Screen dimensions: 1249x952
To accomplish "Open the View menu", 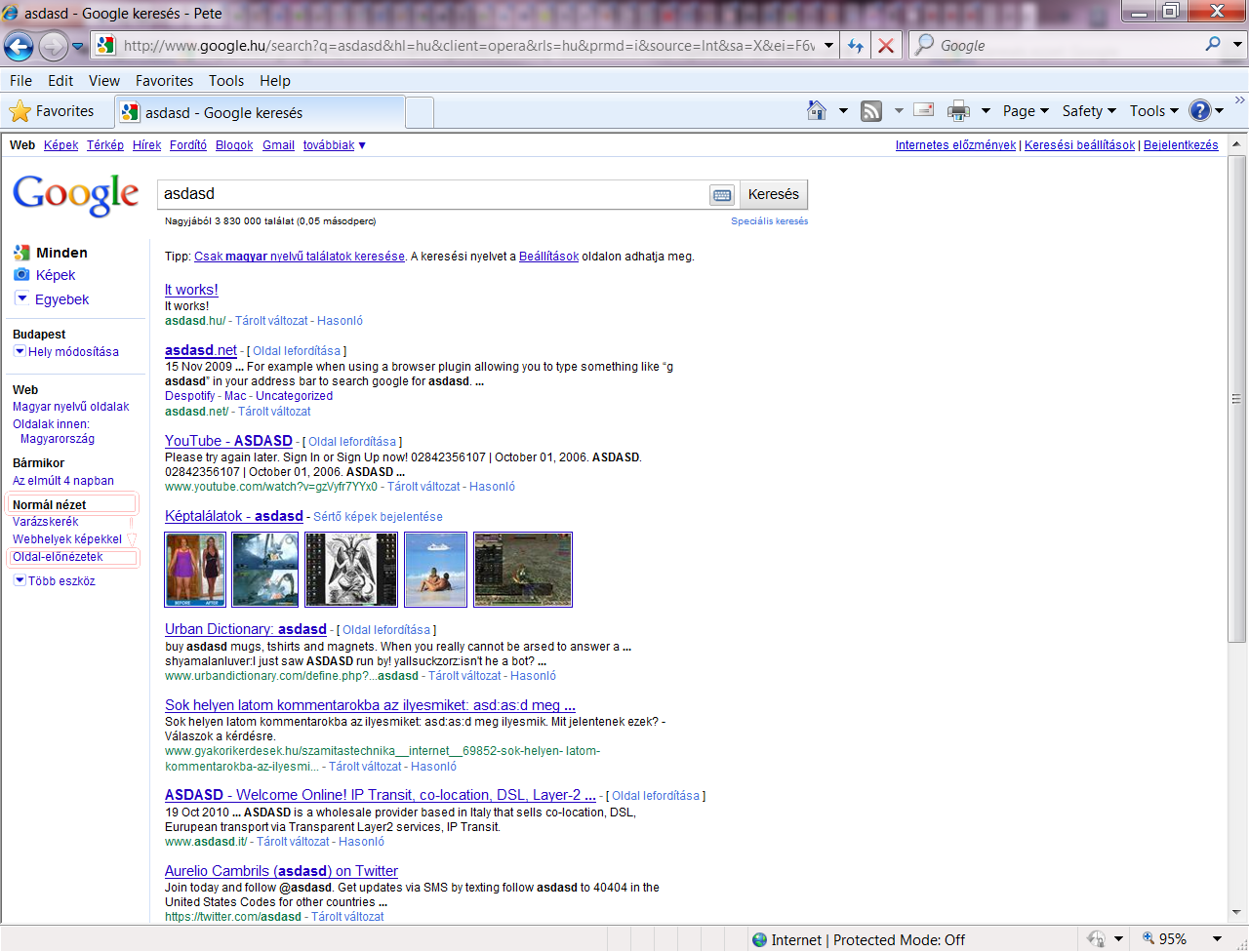I will coord(104,81).
